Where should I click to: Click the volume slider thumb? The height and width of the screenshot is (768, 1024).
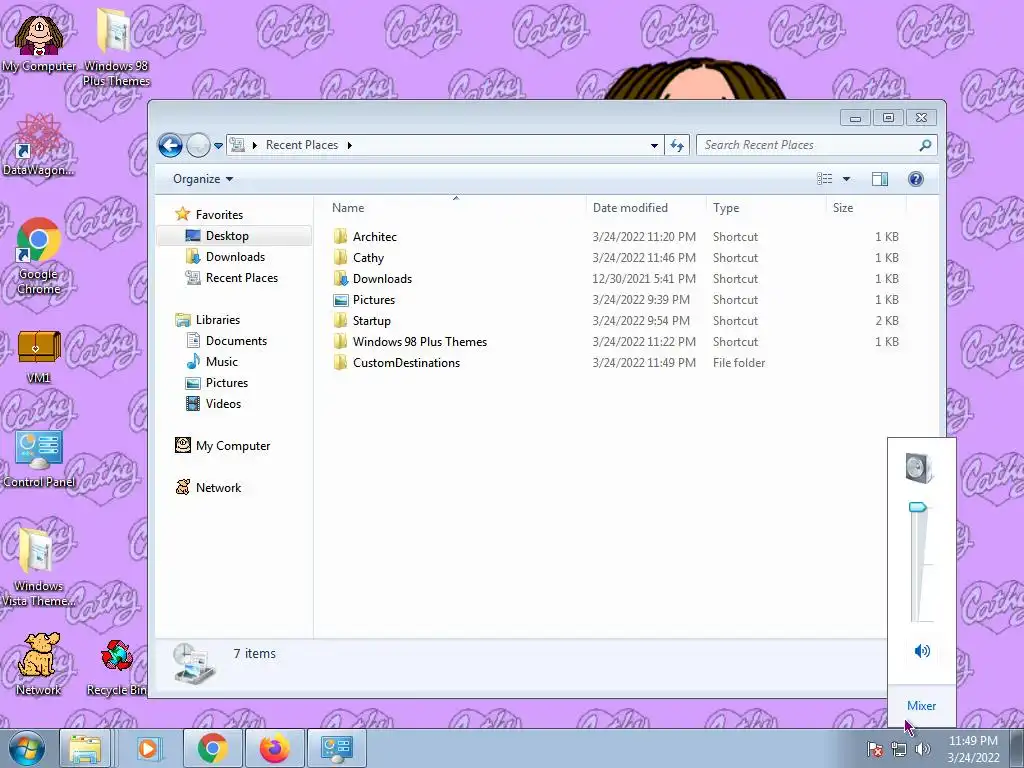point(918,507)
